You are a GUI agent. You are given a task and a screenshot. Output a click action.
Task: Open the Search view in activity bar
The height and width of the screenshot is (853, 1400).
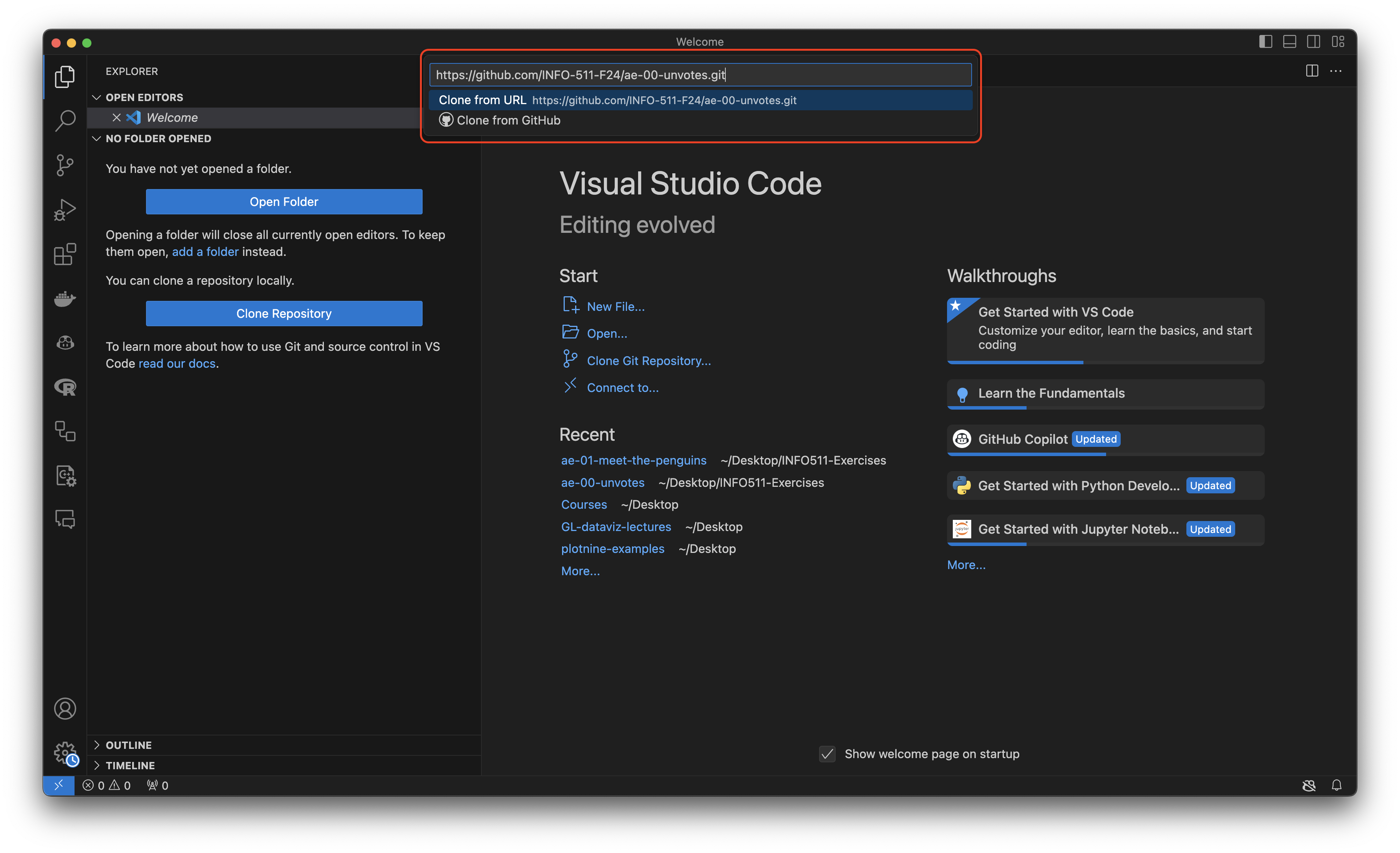[x=65, y=120]
